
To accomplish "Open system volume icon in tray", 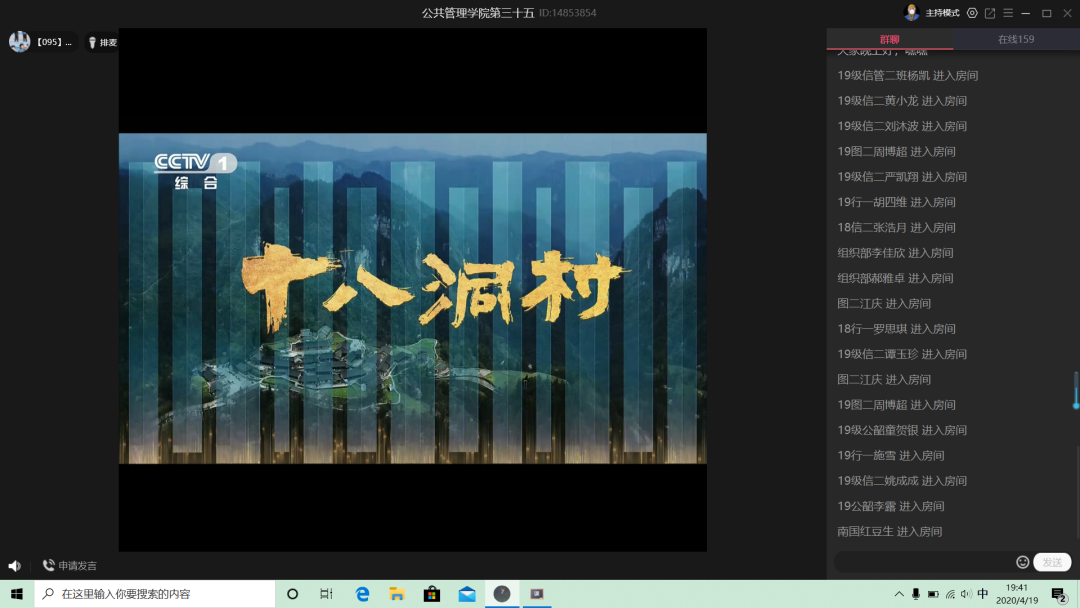I will tap(966, 594).
